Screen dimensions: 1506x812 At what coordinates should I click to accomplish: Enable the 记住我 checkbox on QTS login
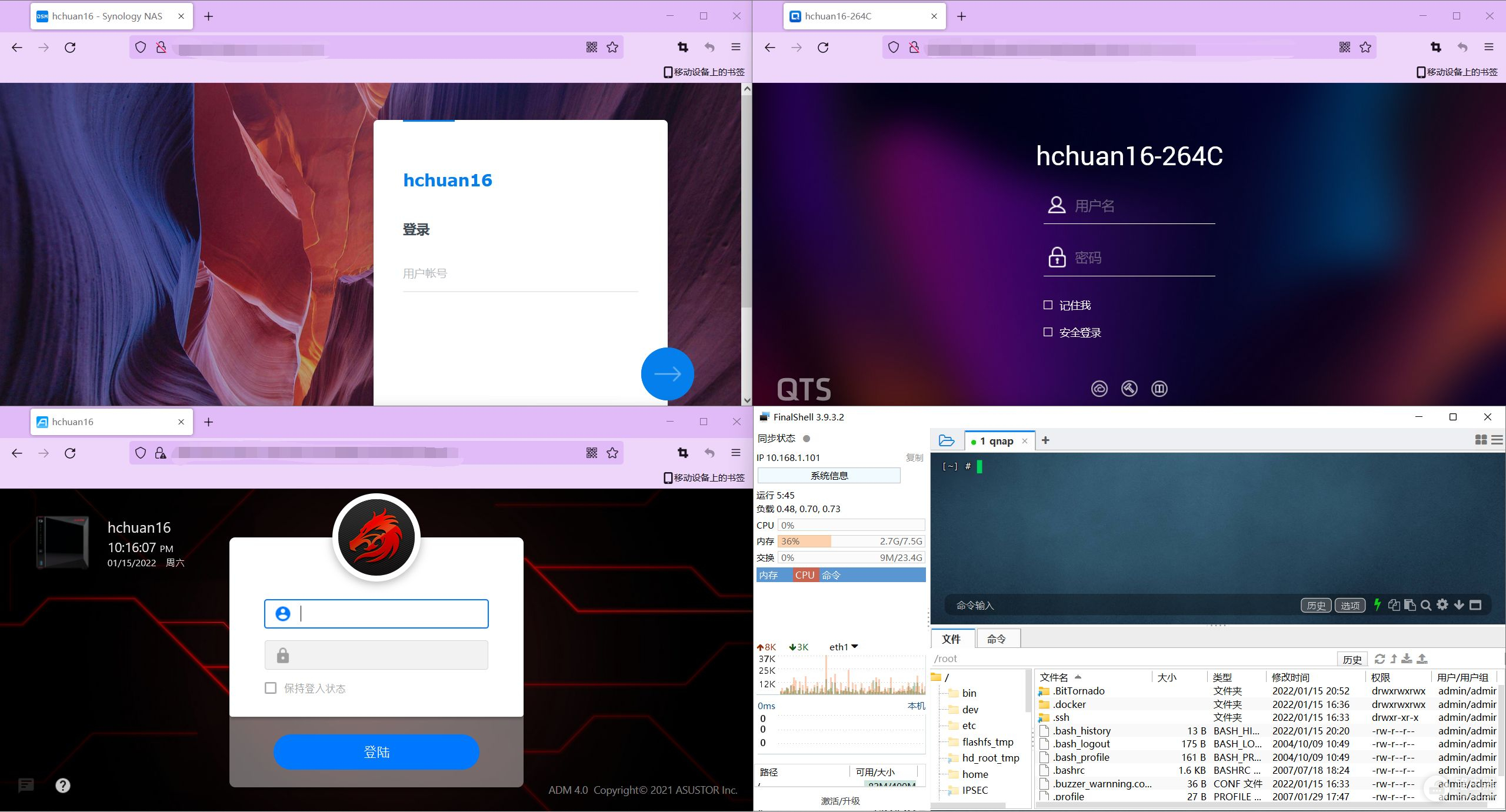(1048, 305)
